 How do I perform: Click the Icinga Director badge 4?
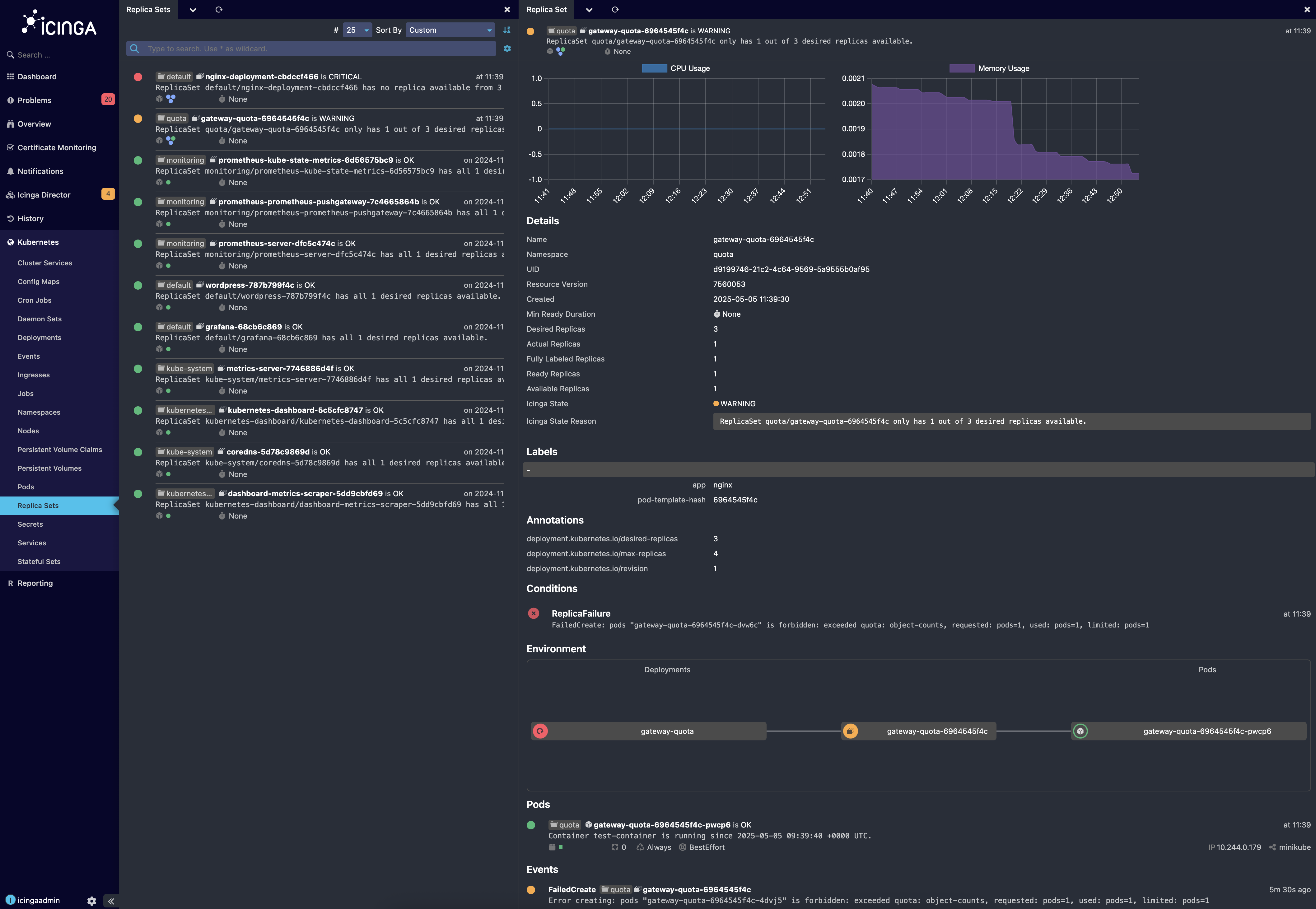108,194
